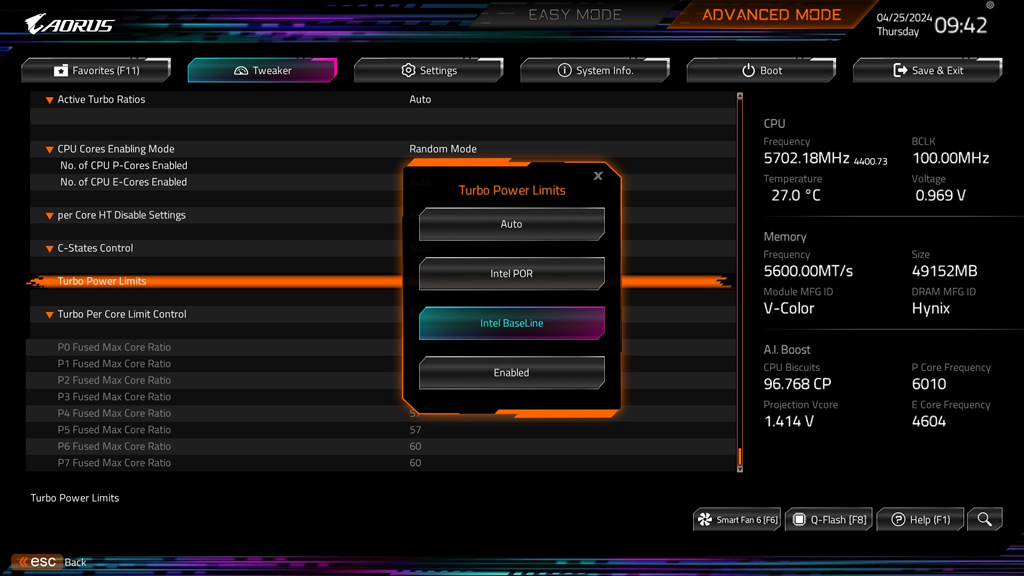Image resolution: width=1024 pixels, height=576 pixels.
Task: Select Advanced Mode
Action: 771,14
